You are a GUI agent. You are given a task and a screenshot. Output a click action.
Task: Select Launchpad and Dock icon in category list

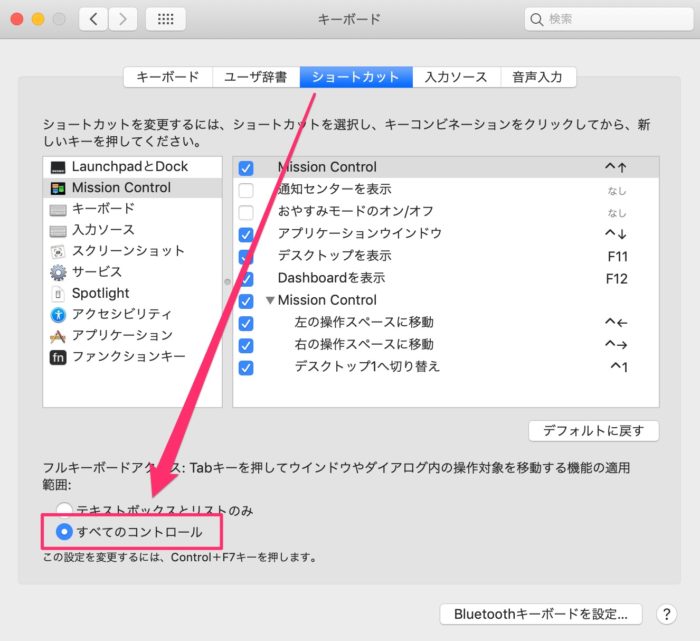(58, 167)
